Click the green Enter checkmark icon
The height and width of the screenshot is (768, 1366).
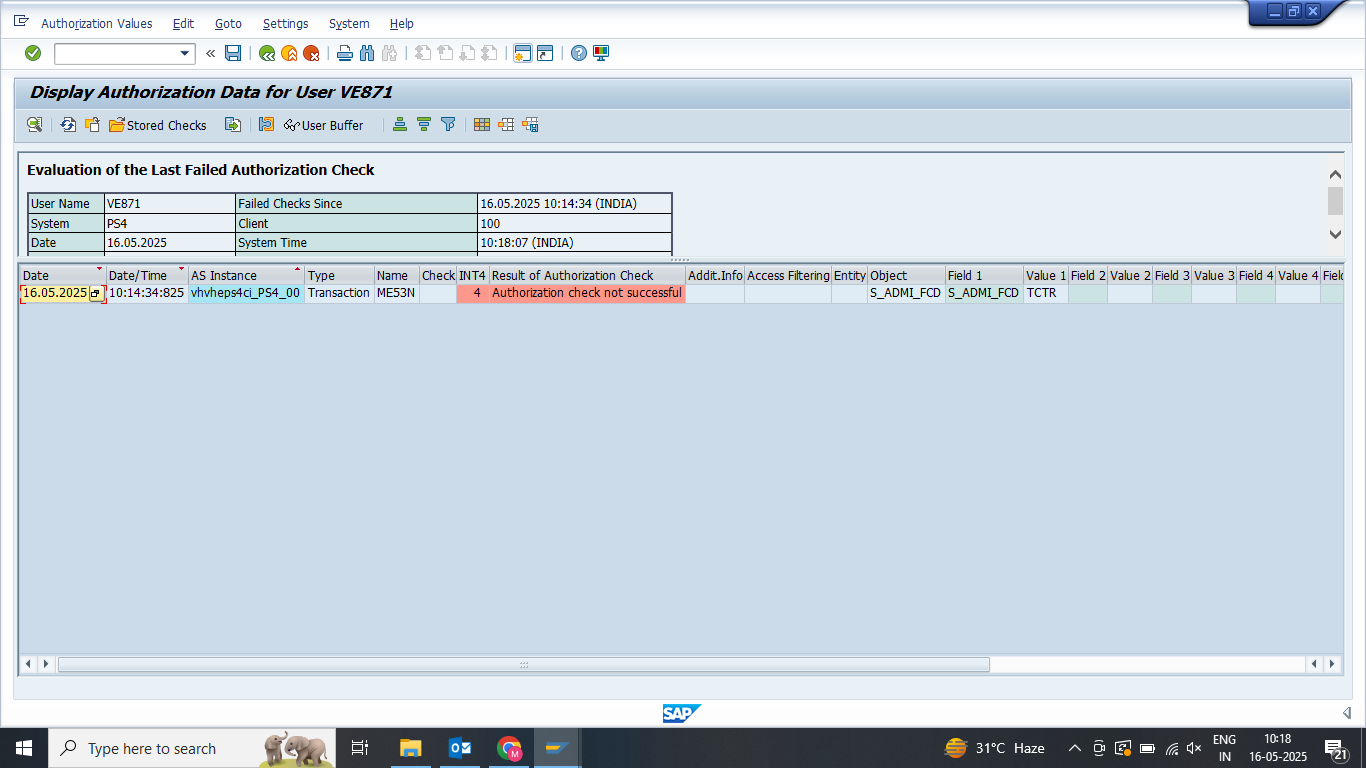pos(33,53)
